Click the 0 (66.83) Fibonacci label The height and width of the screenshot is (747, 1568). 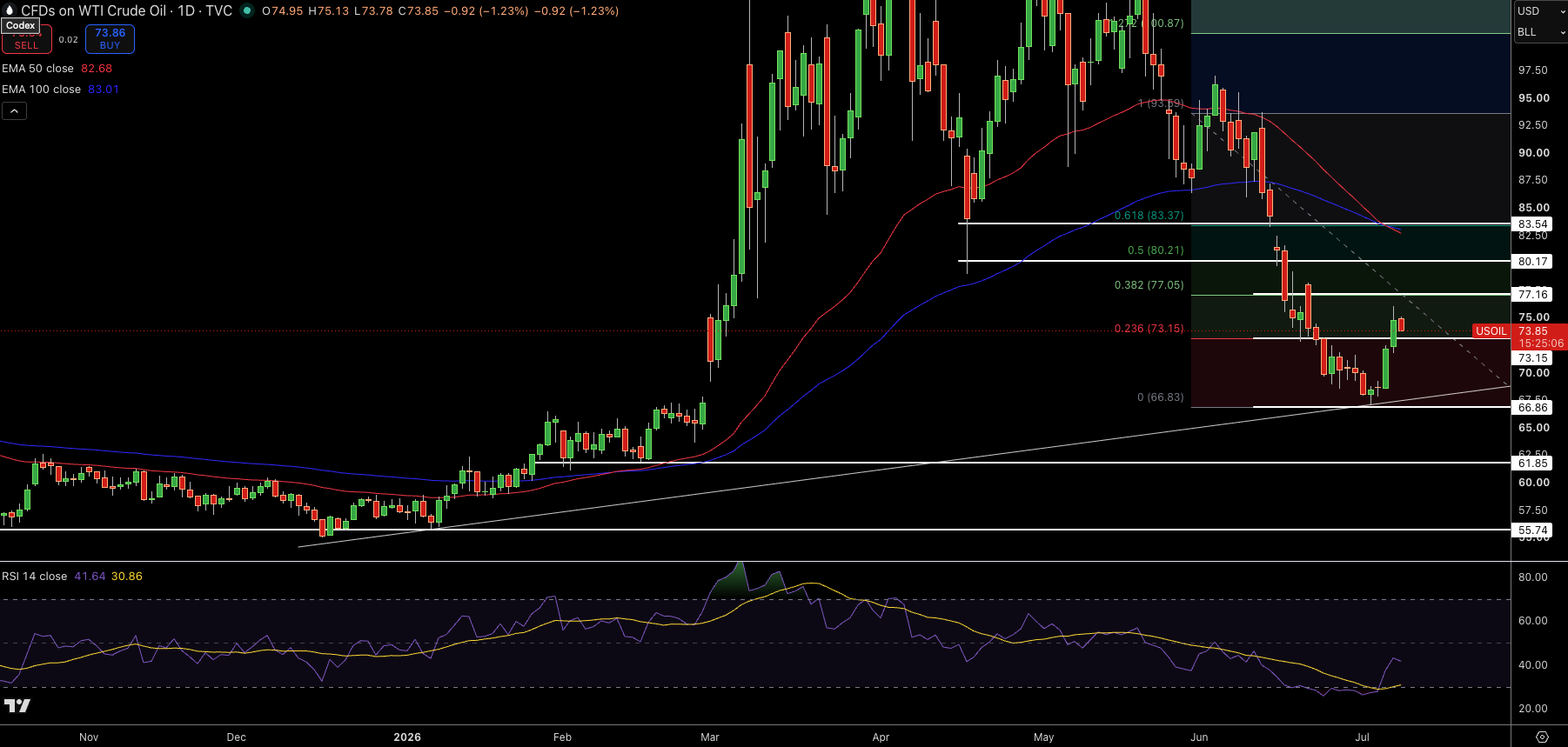click(x=1160, y=397)
